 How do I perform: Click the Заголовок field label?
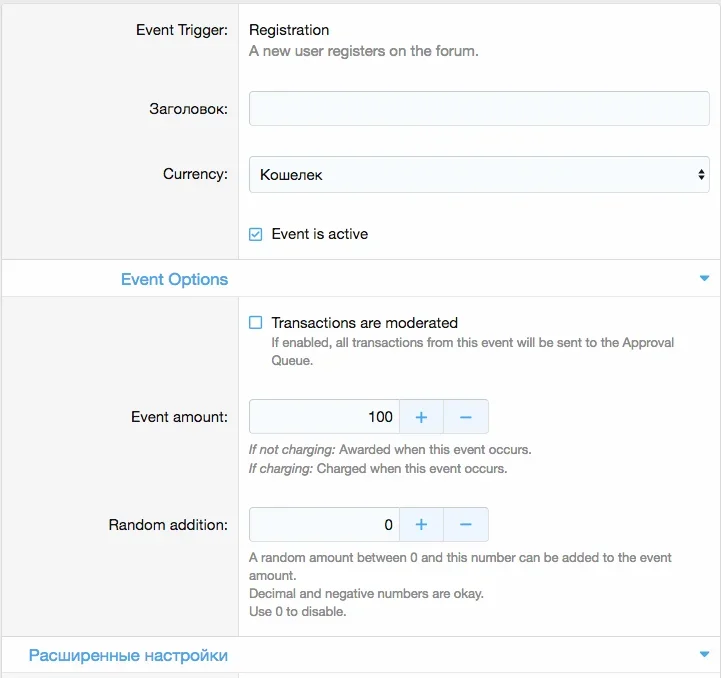click(x=189, y=109)
